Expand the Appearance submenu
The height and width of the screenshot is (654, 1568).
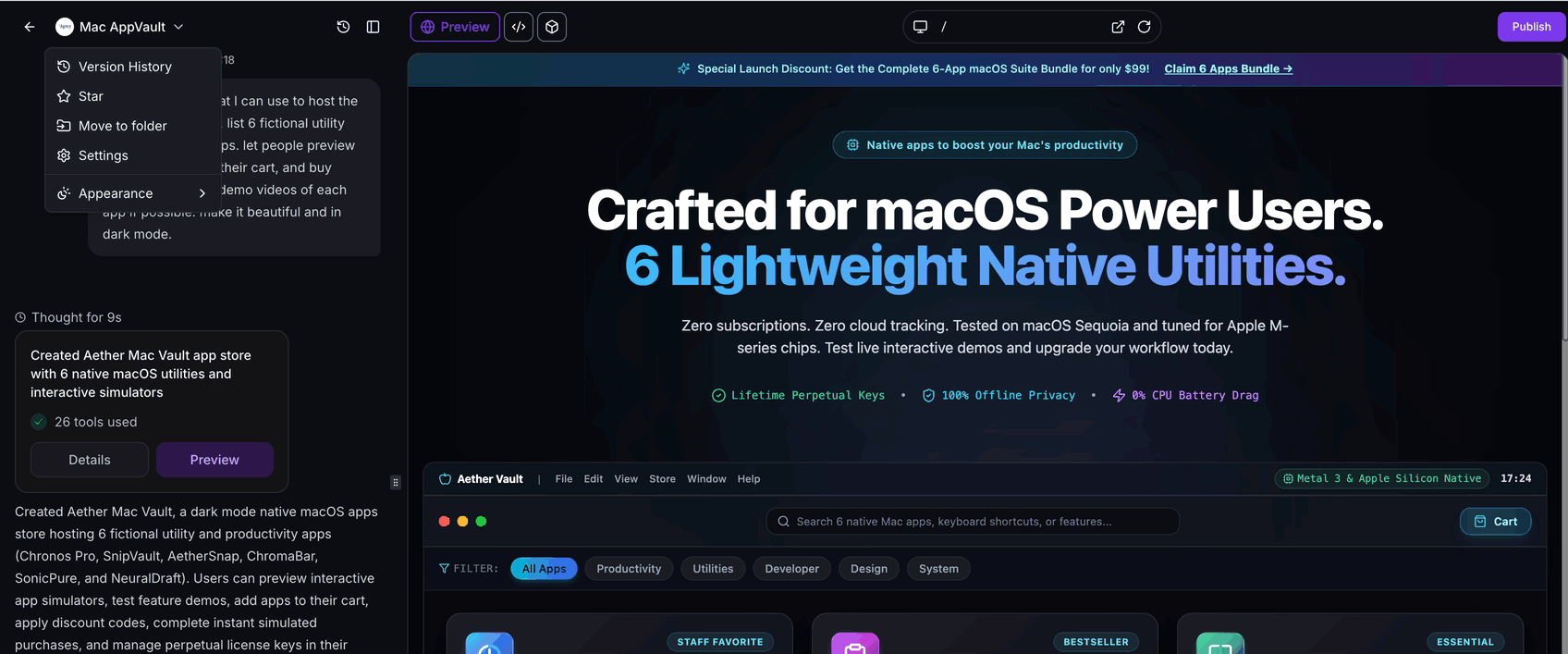pos(133,193)
